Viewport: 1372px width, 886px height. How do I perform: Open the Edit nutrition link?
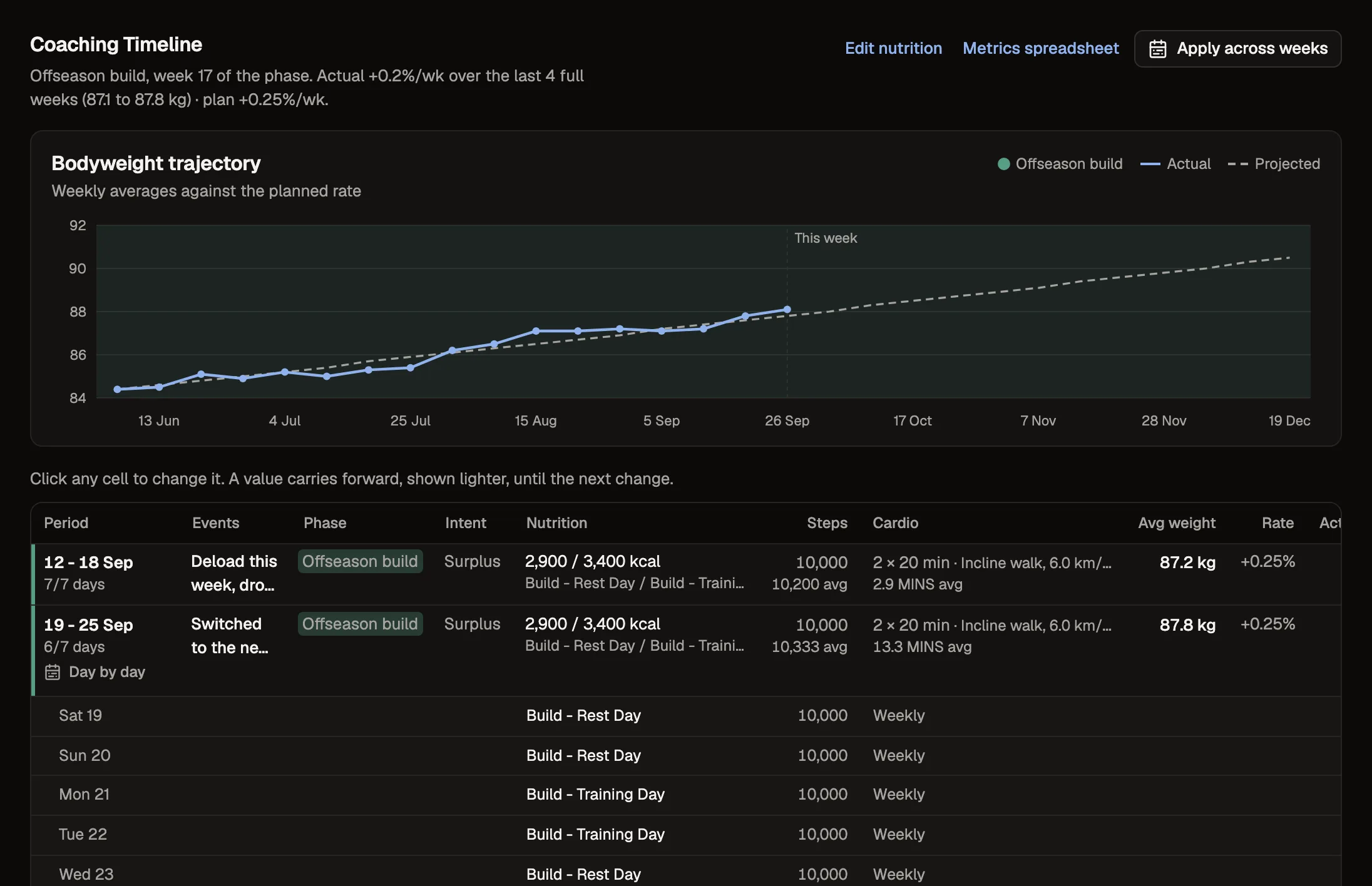click(893, 48)
